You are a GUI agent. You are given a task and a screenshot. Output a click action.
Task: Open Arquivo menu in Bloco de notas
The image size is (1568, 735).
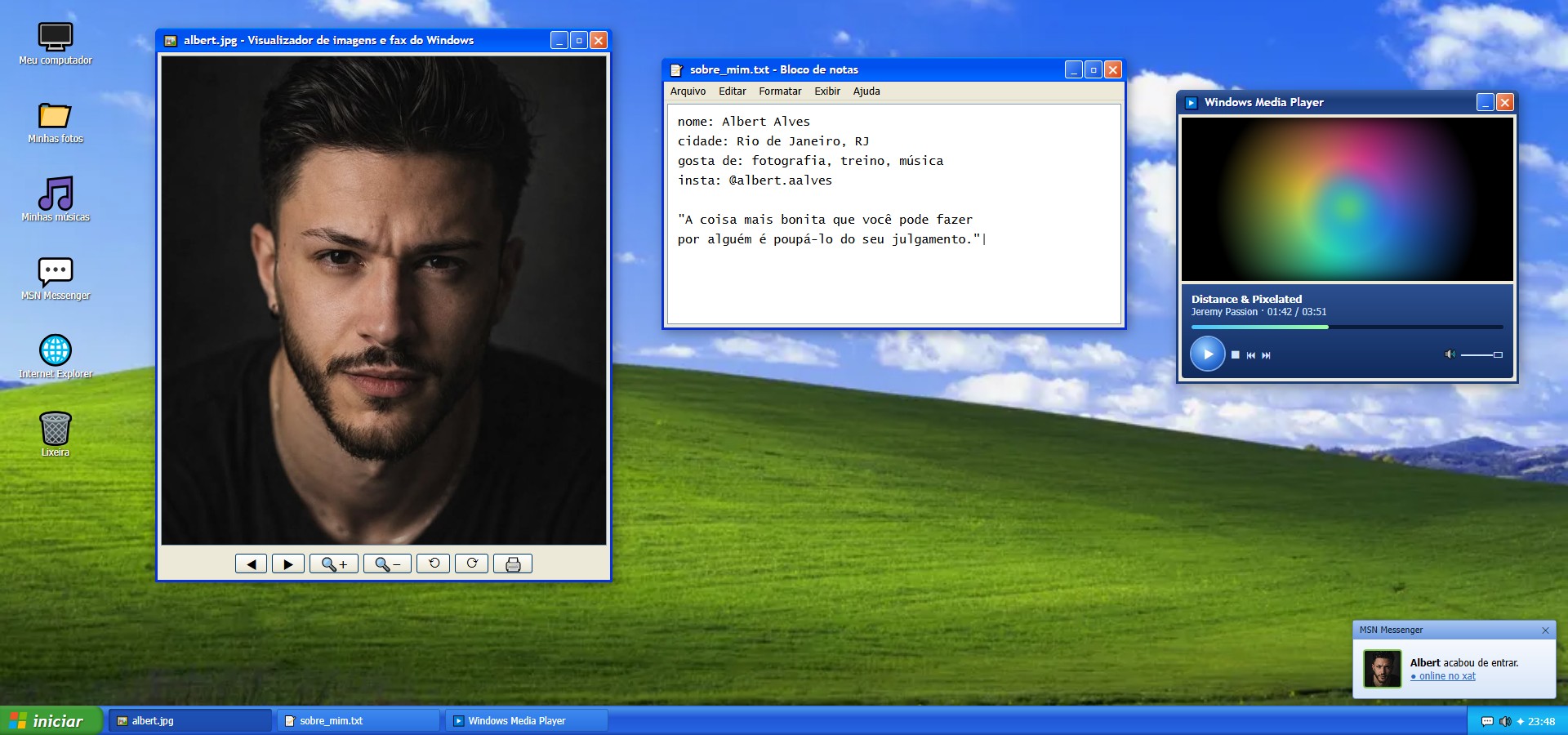688,91
